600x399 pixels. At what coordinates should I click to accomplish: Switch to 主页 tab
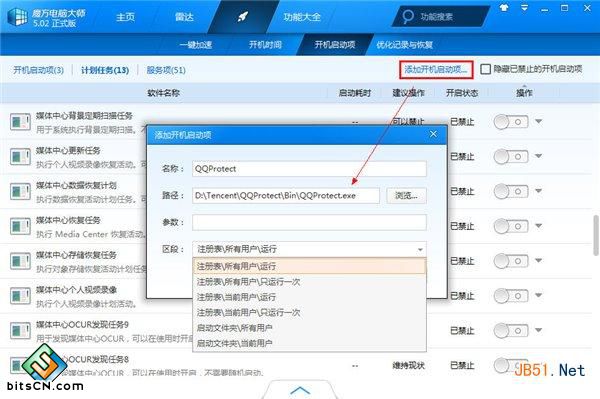pyautogui.click(x=126, y=17)
